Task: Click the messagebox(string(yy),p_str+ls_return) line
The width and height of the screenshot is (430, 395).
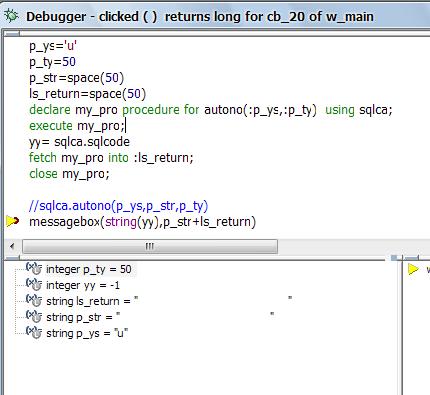Action: 143,222
